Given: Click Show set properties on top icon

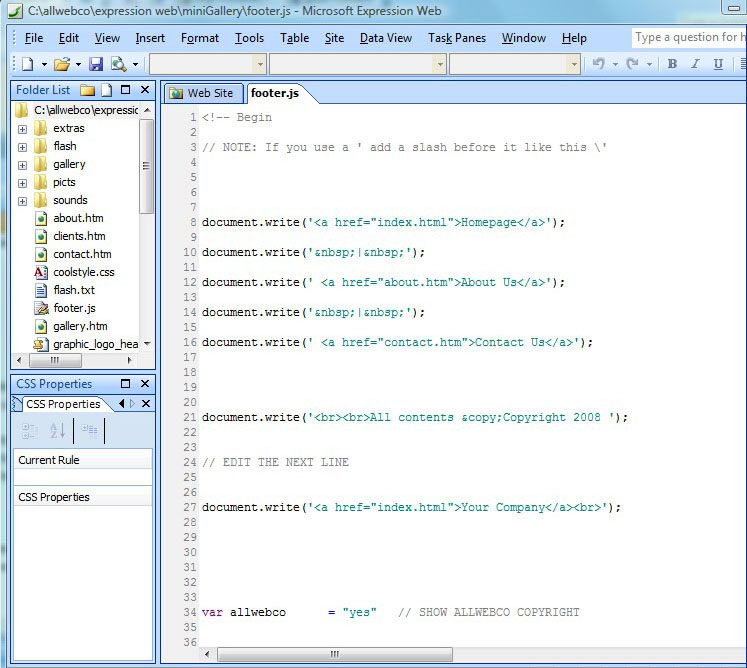Looking at the screenshot, I should pos(89,431).
